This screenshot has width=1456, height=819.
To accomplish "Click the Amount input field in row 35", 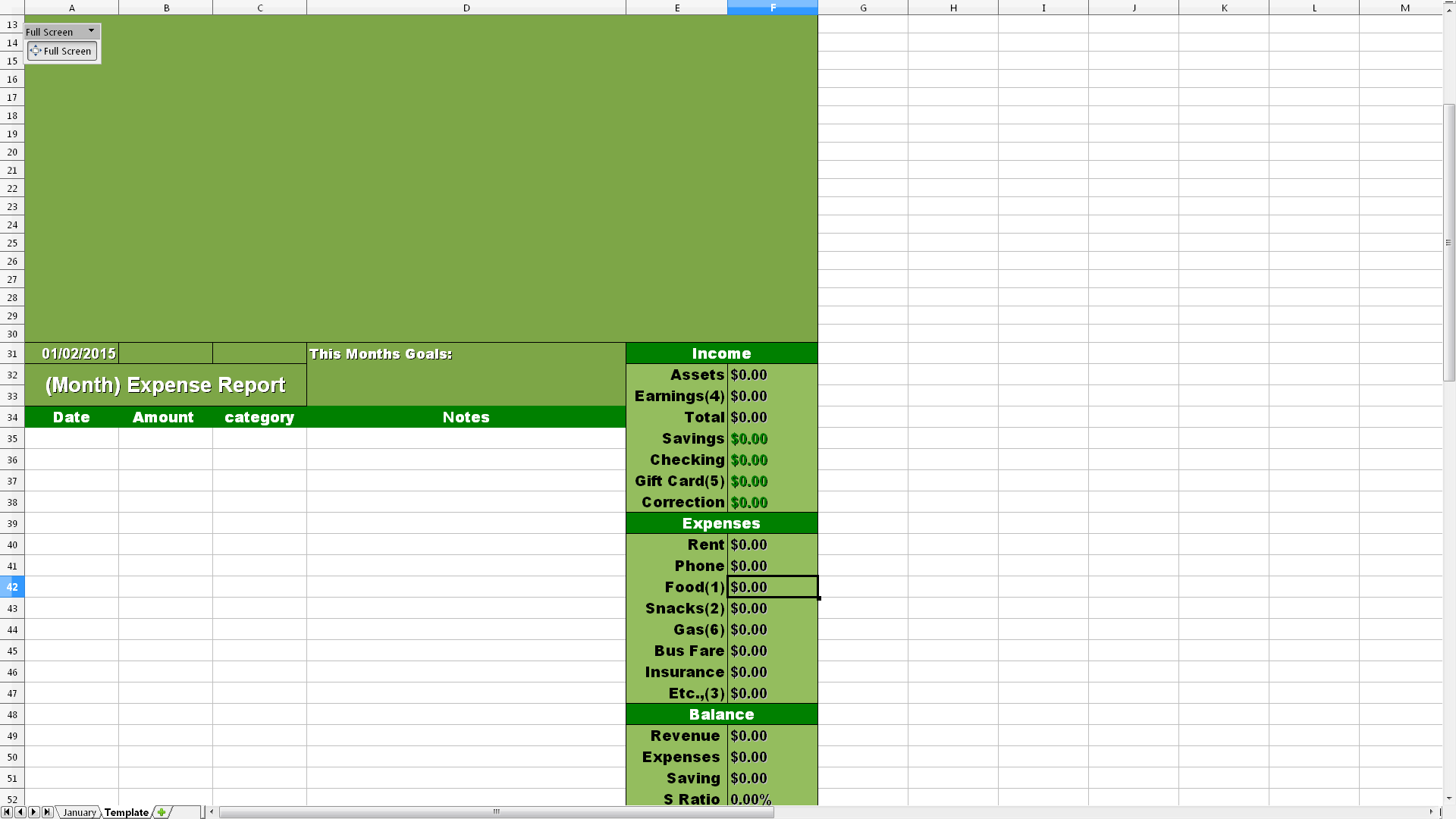I will 165,438.
